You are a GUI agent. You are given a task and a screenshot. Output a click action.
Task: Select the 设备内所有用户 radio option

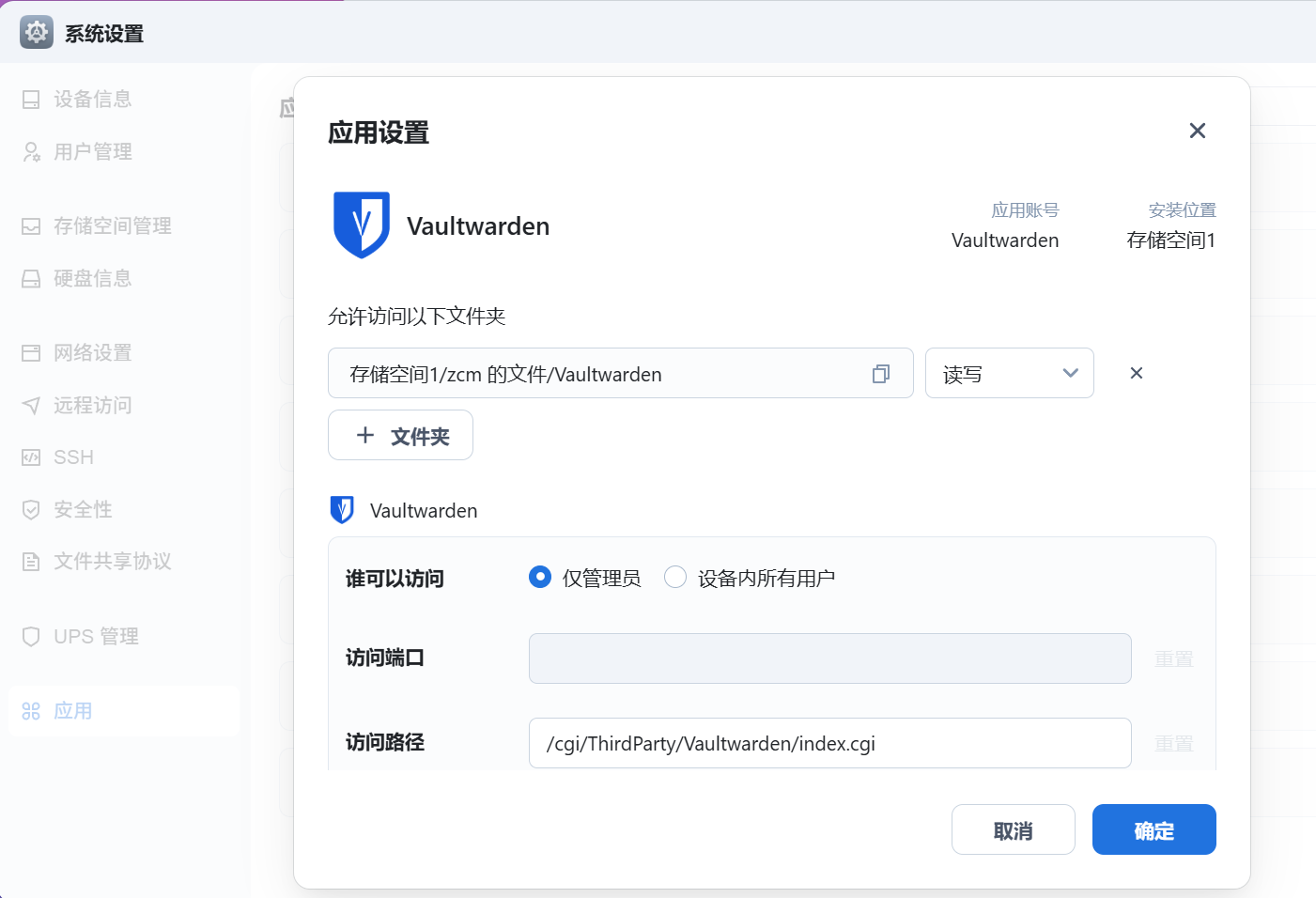tap(675, 577)
